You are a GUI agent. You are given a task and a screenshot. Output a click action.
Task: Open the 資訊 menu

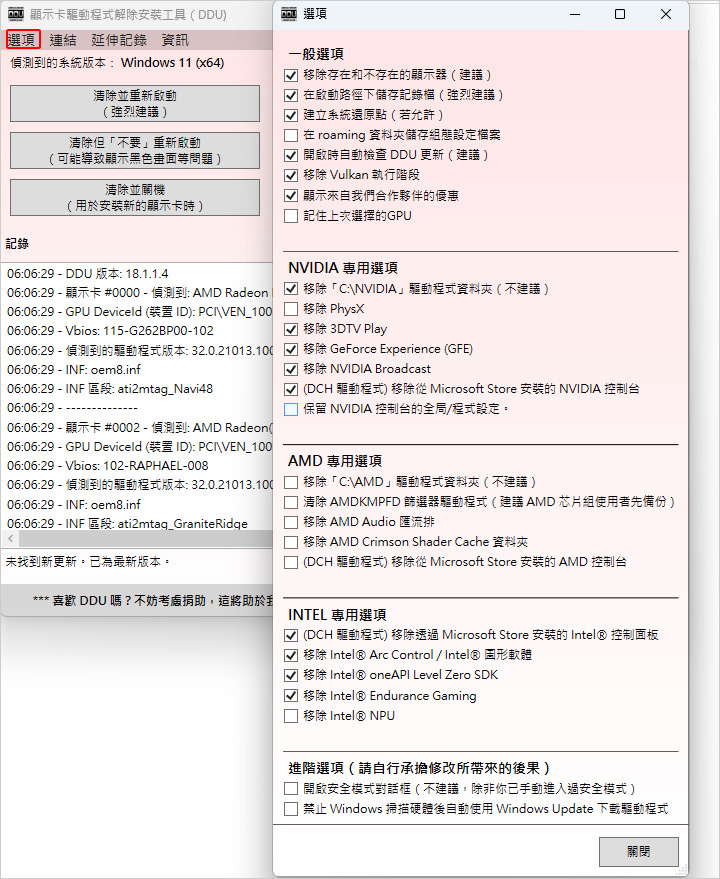tap(175, 40)
